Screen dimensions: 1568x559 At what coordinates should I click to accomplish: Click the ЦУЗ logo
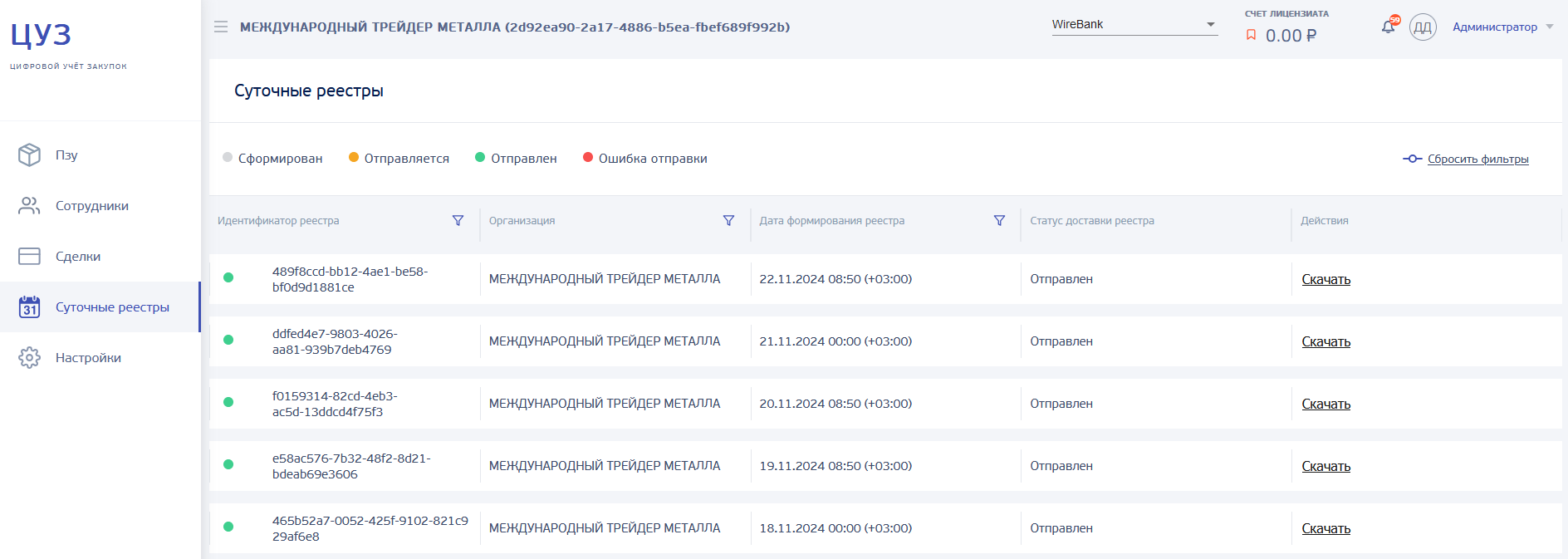click(x=41, y=35)
